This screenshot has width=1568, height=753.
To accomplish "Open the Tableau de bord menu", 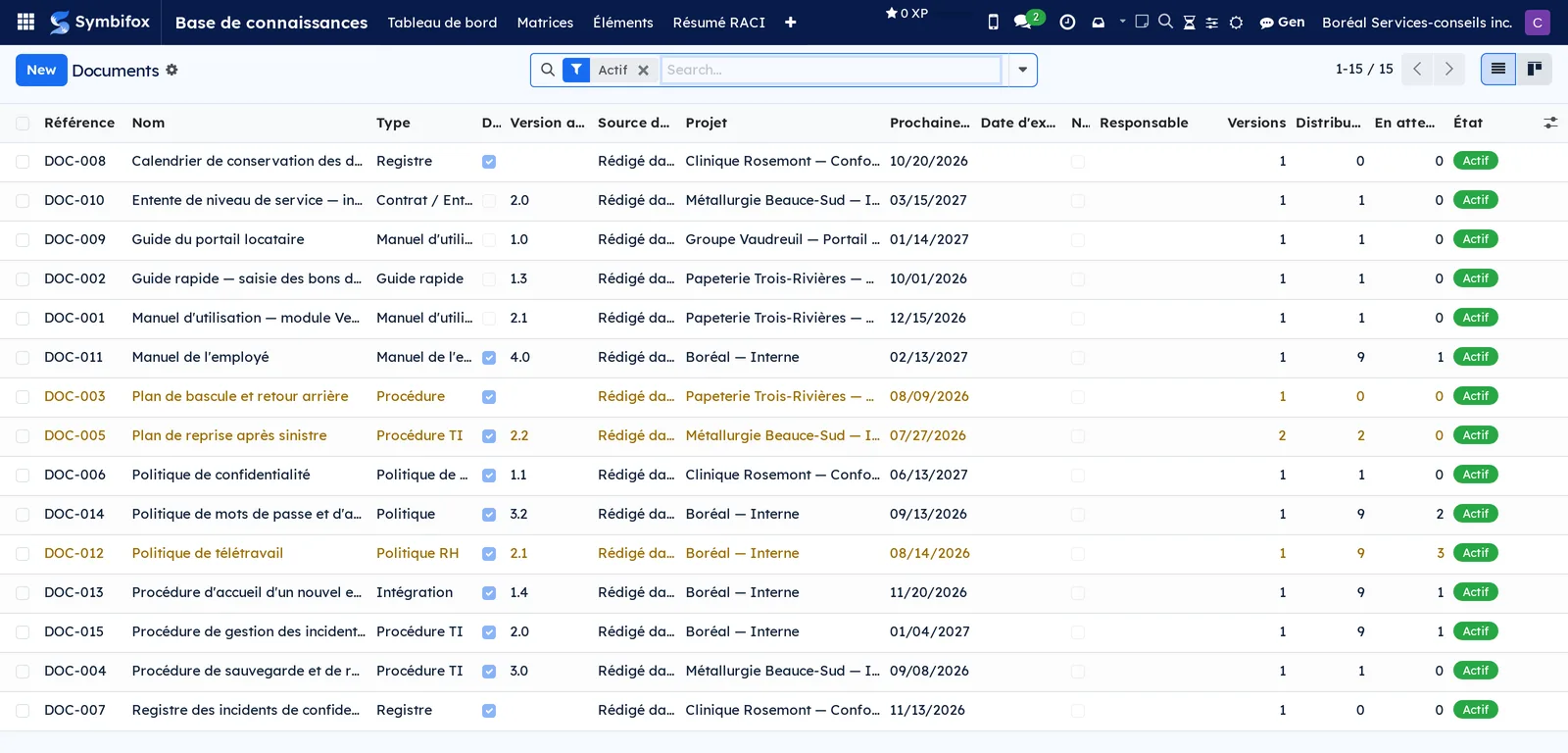I will pyautogui.click(x=442, y=22).
